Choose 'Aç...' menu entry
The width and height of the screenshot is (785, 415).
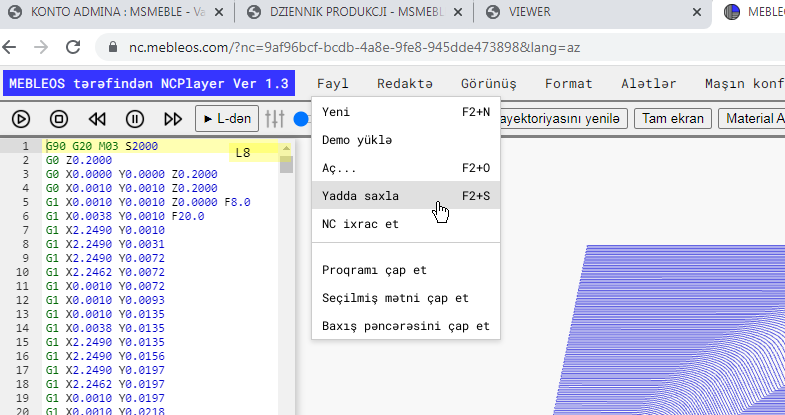(x=406, y=168)
